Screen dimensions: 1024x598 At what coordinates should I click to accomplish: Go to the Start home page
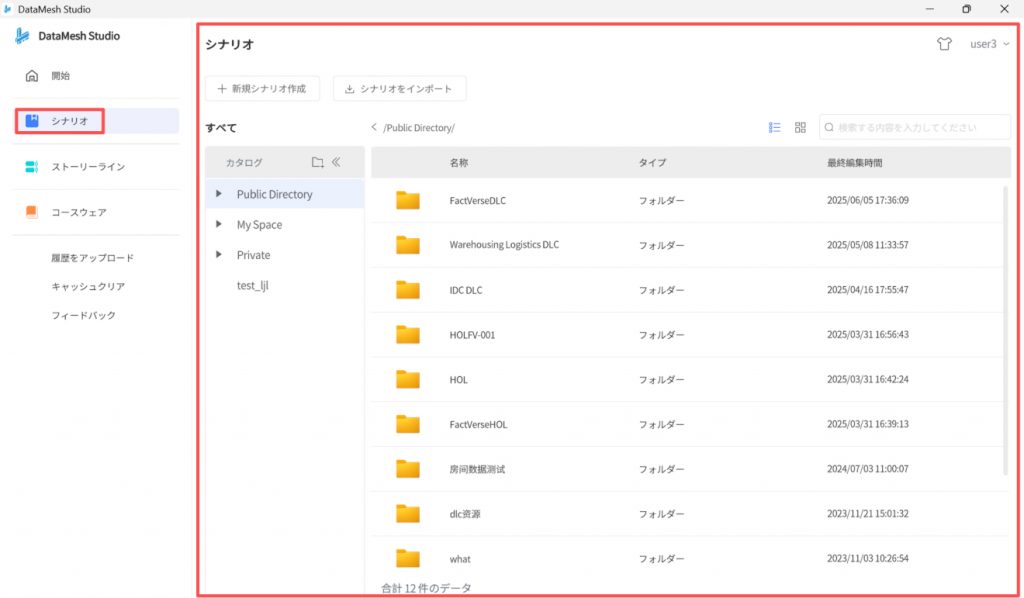(60, 76)
